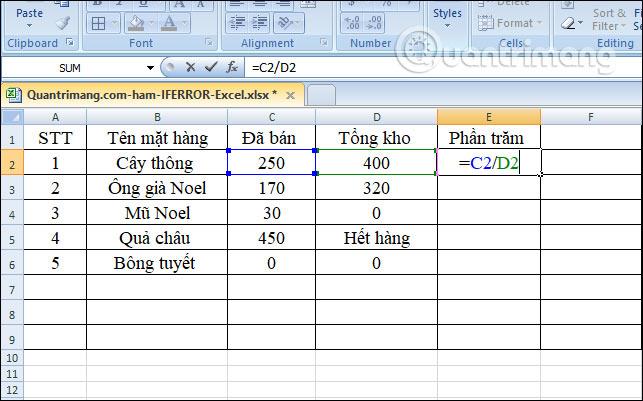
Task: Select the row 7 header
Action: pyautogui.click(x=12, y=288)
